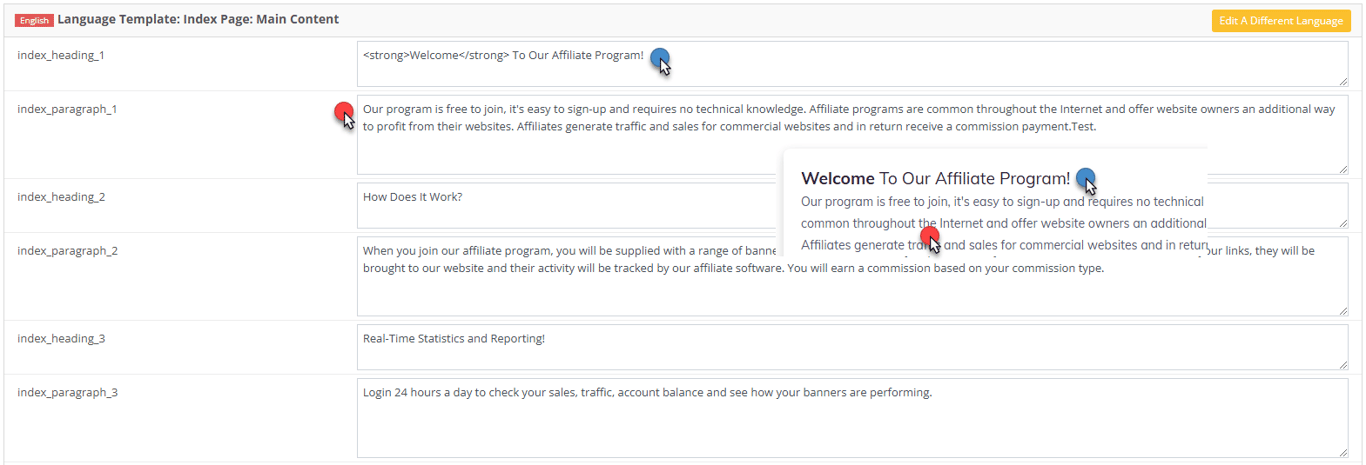Click the resize handle of index_paragraph_2 field

[1342, 310]
